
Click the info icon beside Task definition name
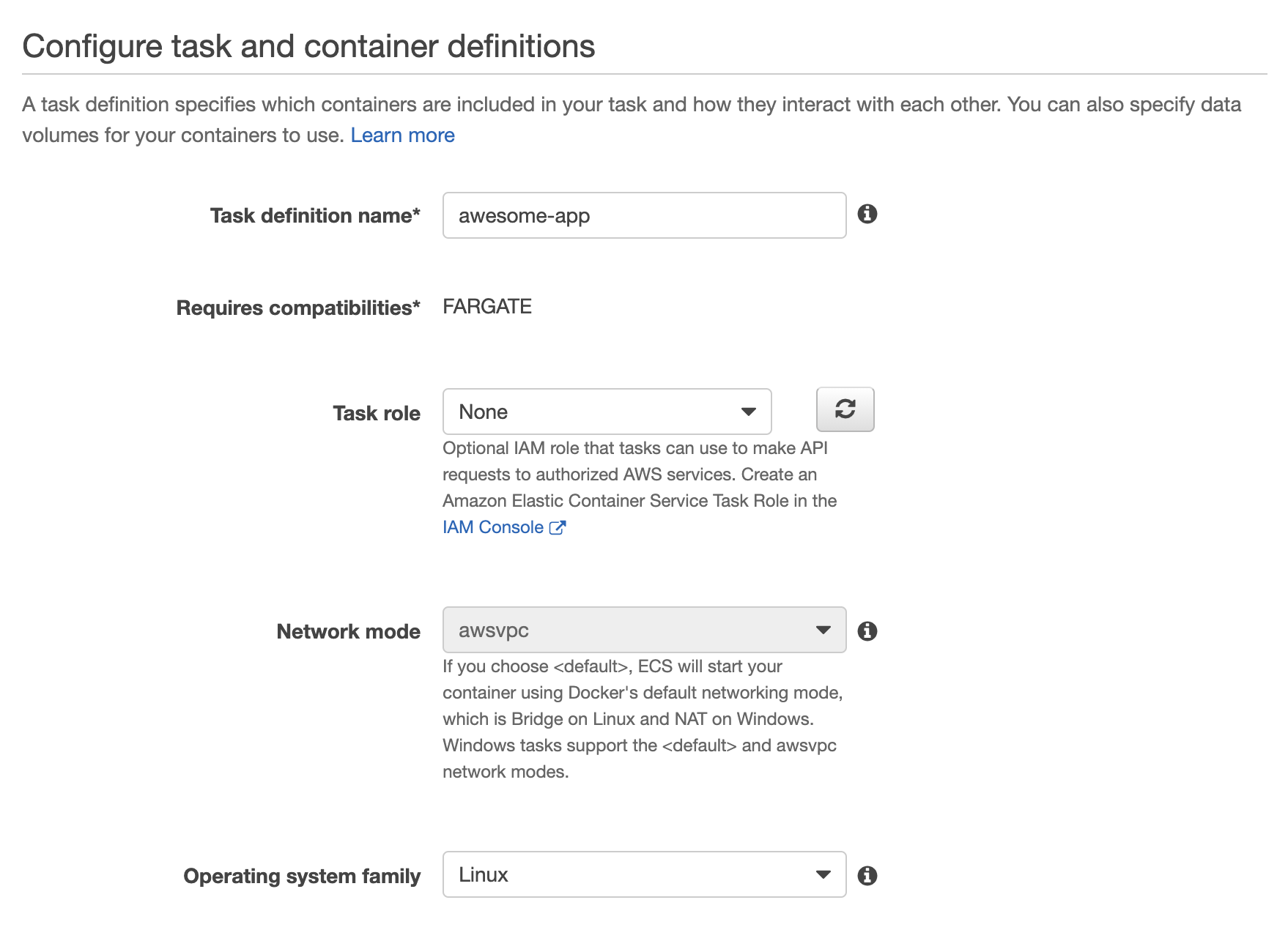[869, 215]
